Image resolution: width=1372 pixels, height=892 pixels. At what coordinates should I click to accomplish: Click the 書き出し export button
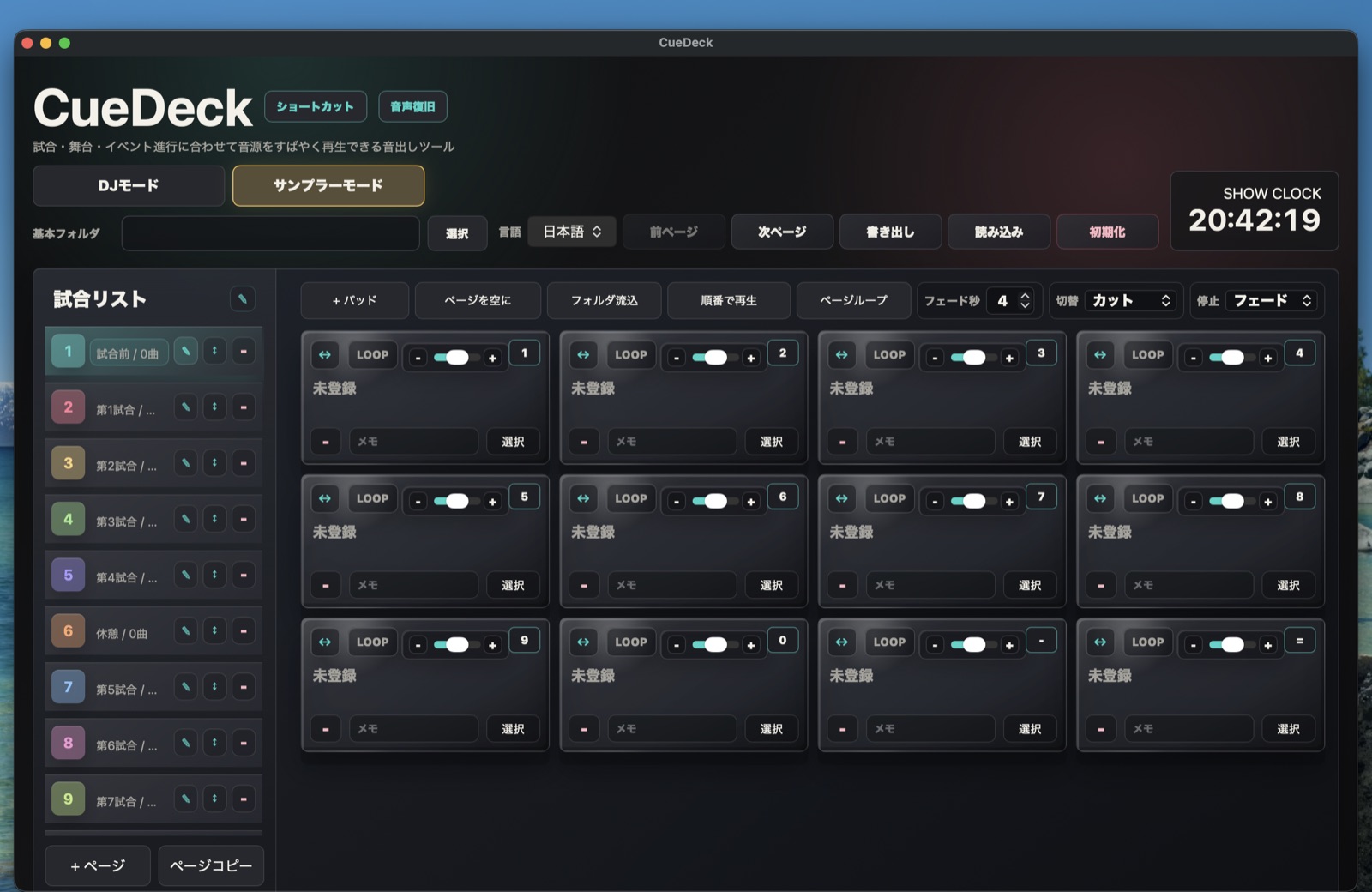[891, 232]
